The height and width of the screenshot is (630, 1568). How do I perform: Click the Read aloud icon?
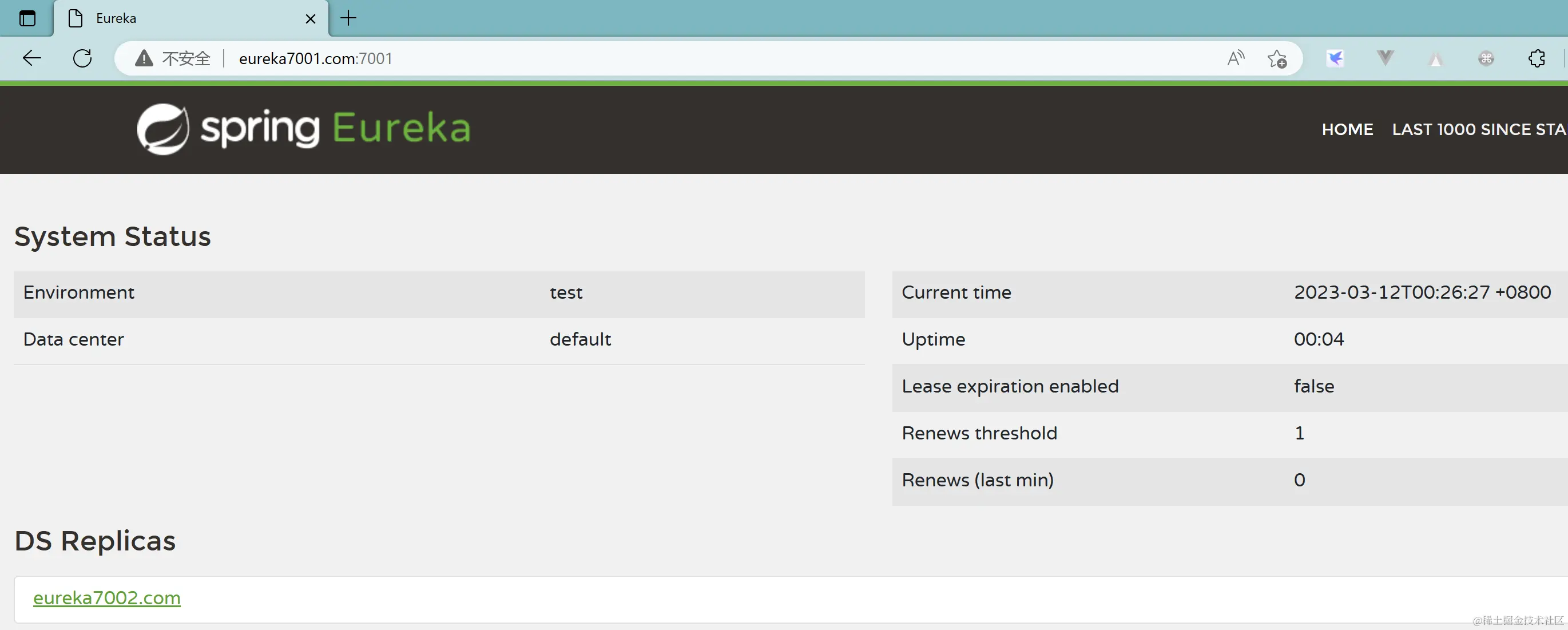(1235, 58)
